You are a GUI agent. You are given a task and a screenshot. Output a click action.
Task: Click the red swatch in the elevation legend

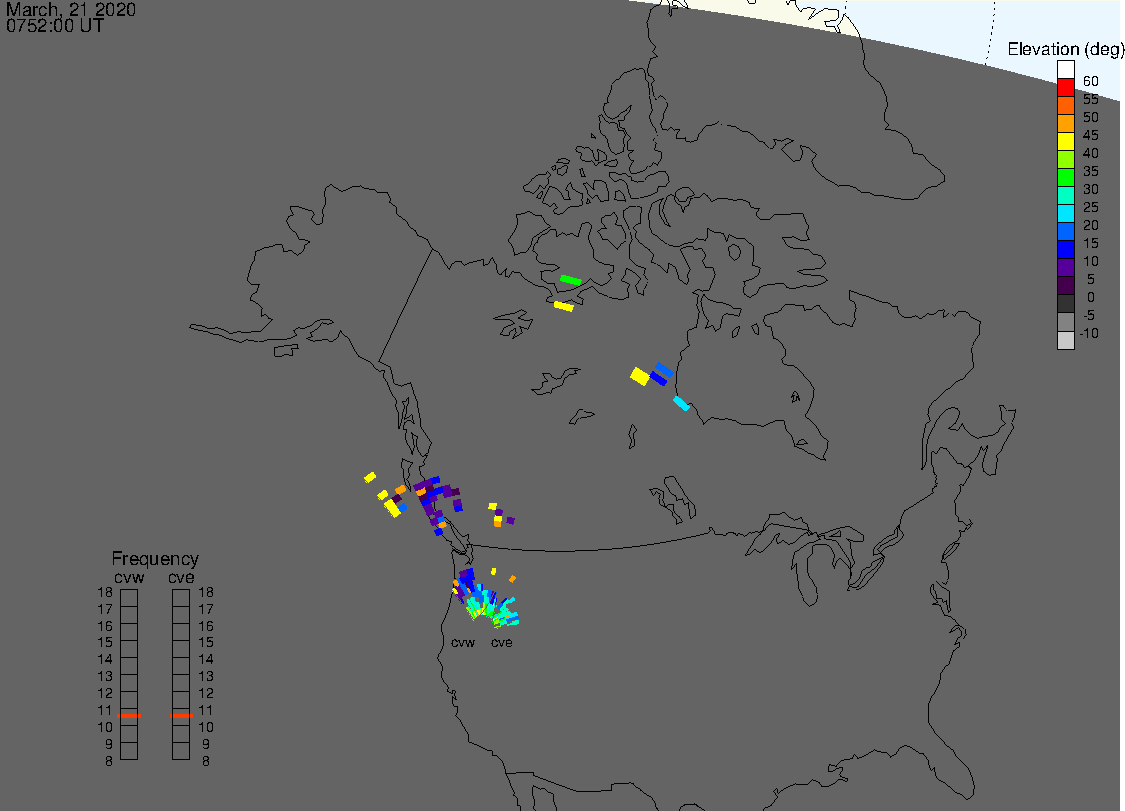(x=1066, y=88)
